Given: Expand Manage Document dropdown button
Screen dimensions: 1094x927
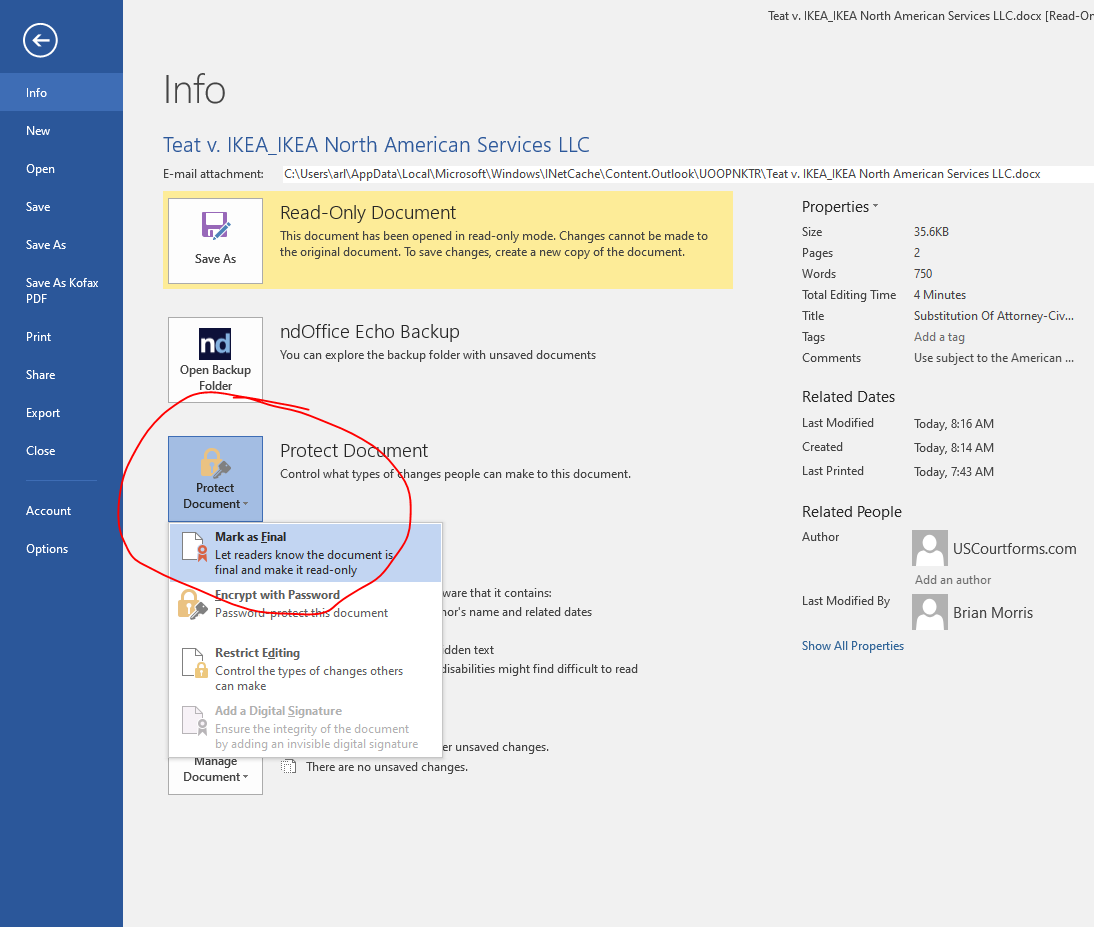Looking at the screenshot, I should [216, 776].
